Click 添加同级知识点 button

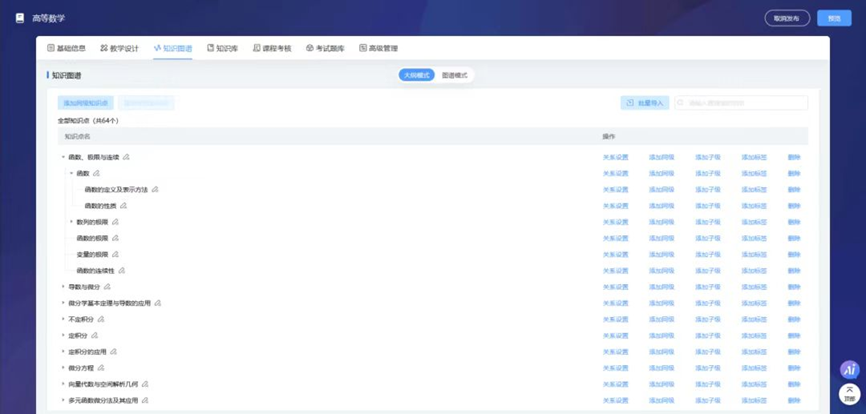click(86, 103)
